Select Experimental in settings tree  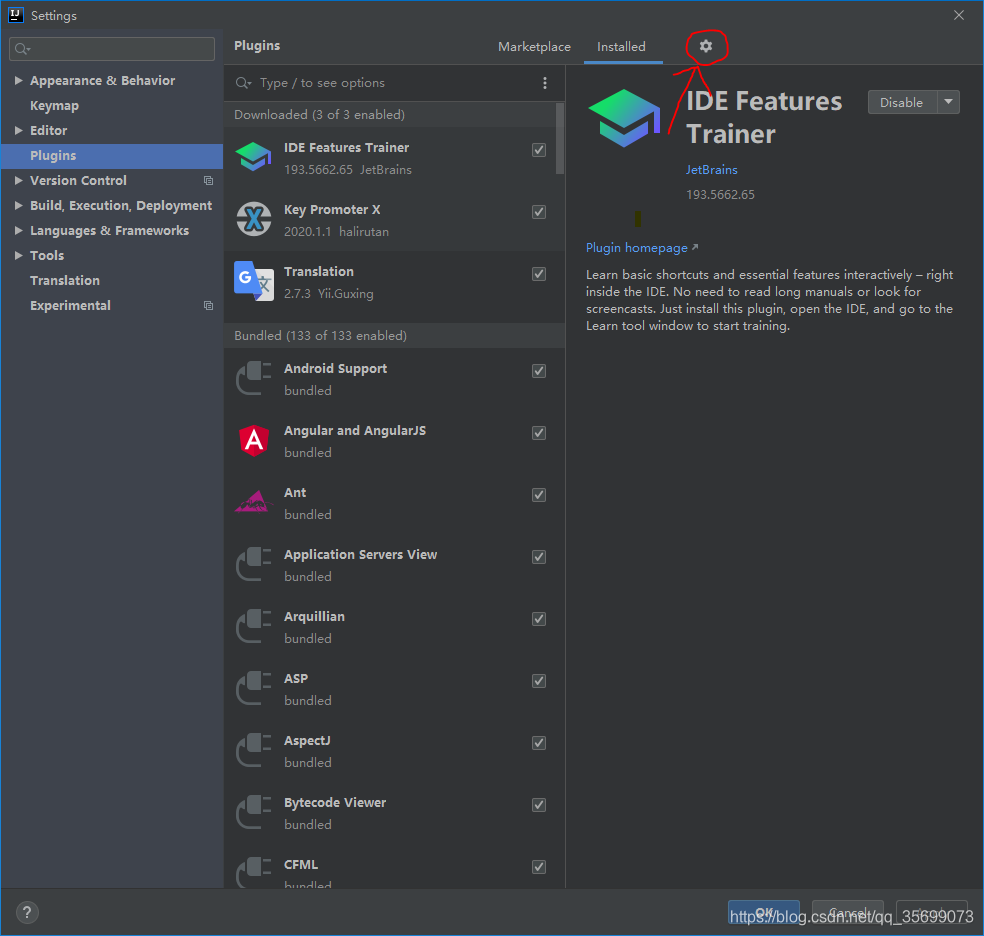tap(70, 306)
